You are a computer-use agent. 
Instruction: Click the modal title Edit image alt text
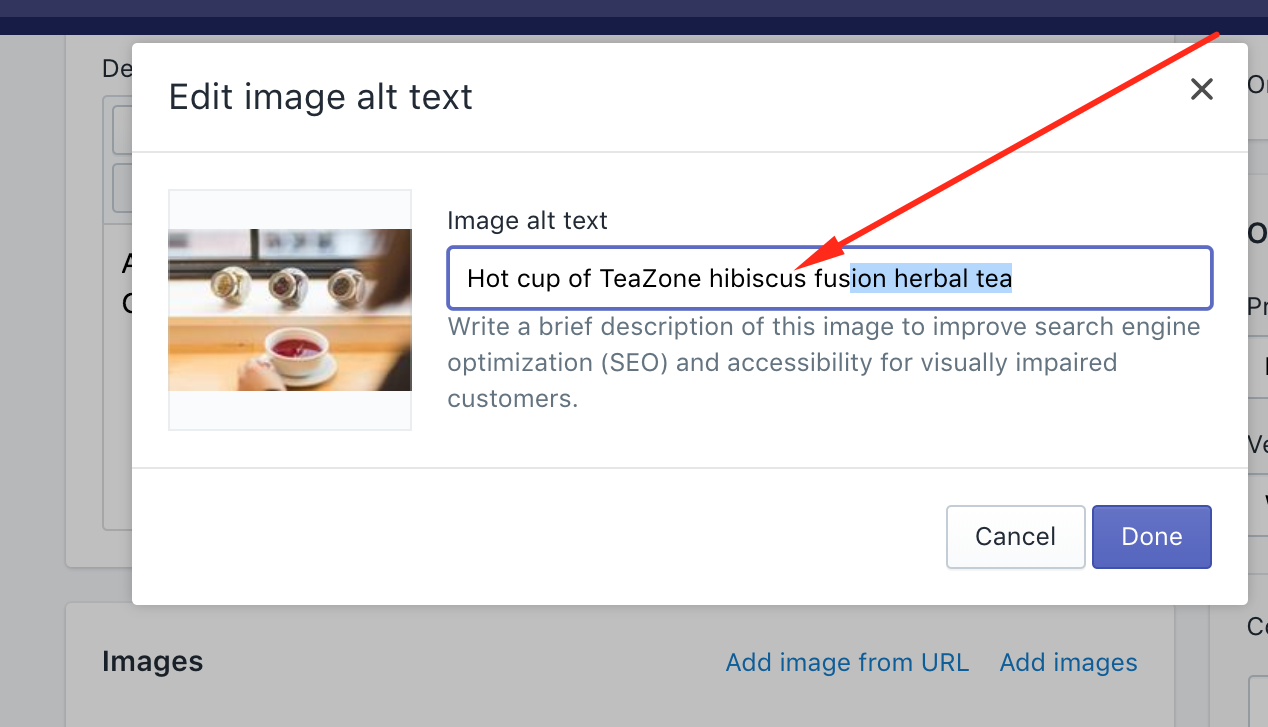(x=320, y=96)
